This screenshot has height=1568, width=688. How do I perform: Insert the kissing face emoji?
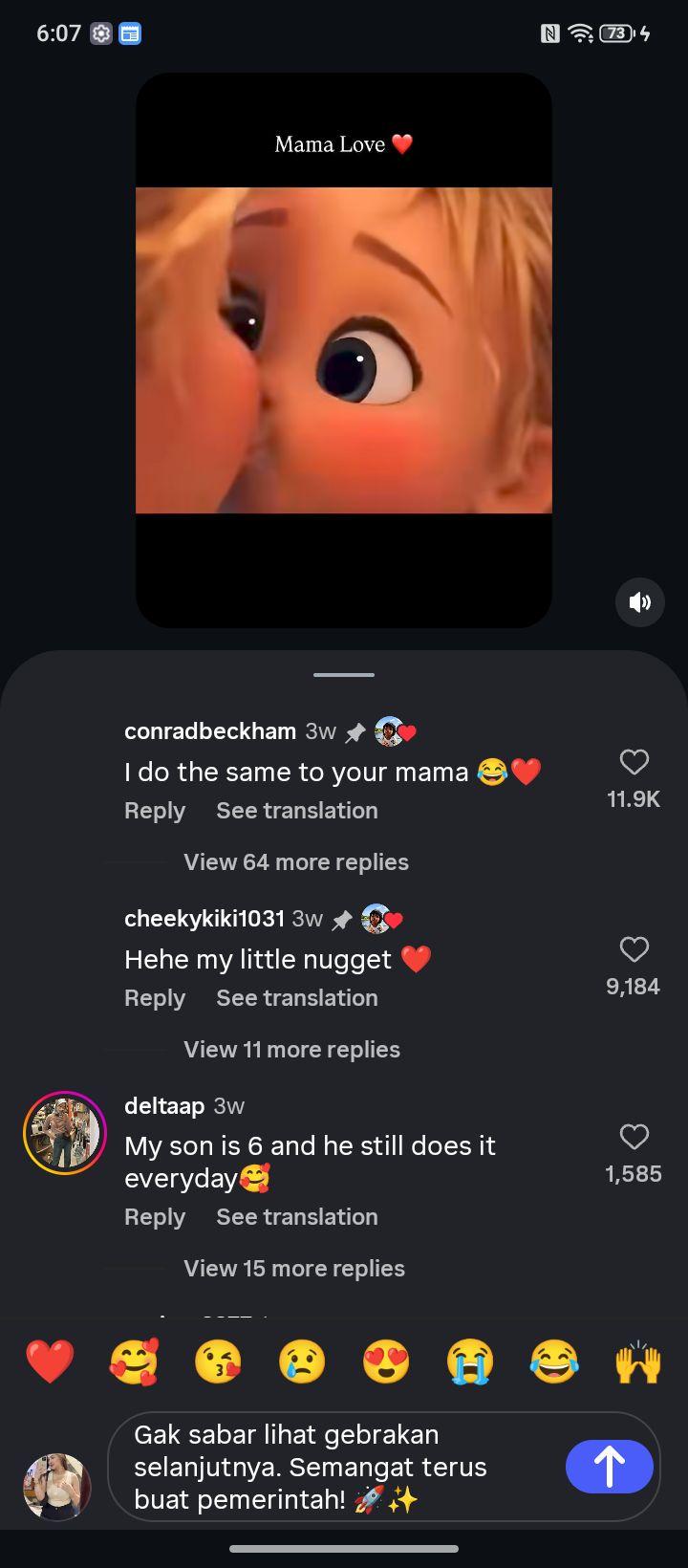(218, 1361)
